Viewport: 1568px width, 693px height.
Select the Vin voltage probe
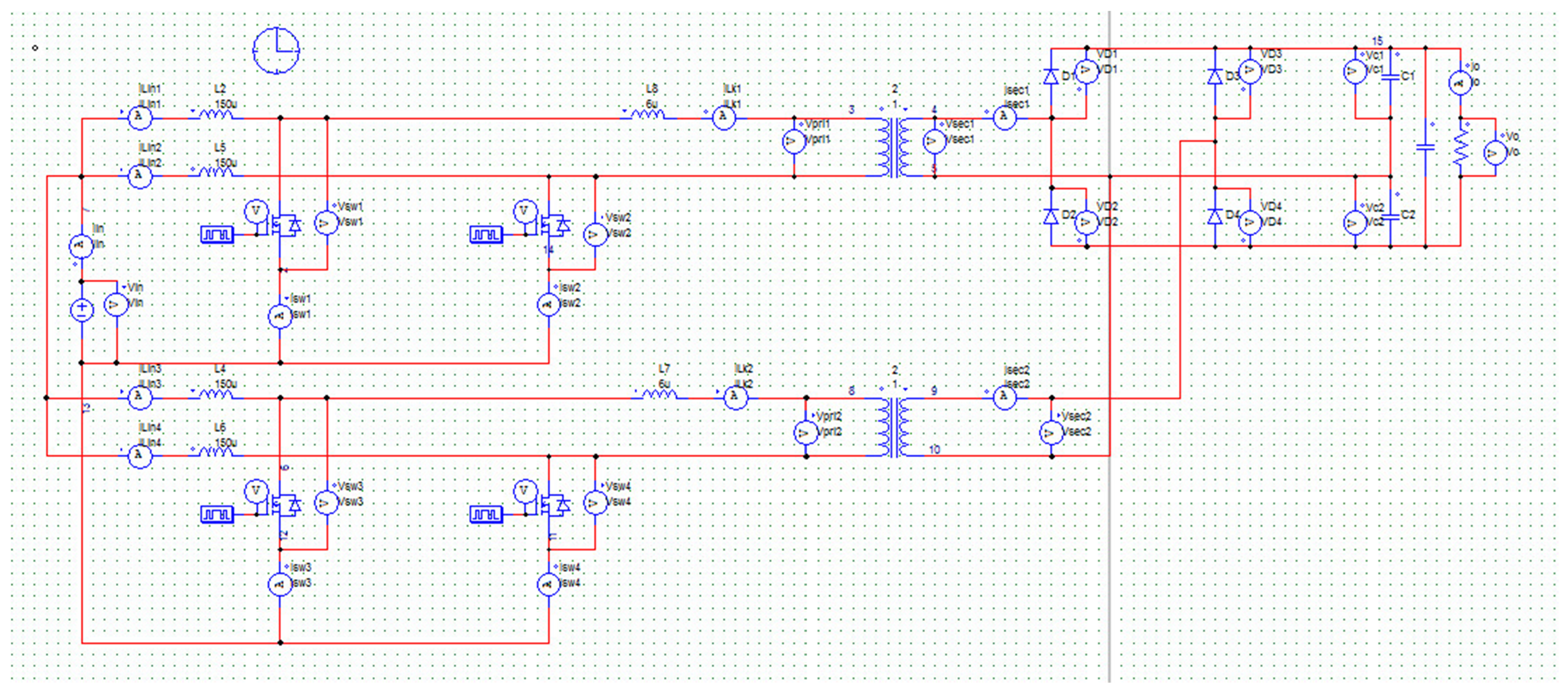point(116,304)
